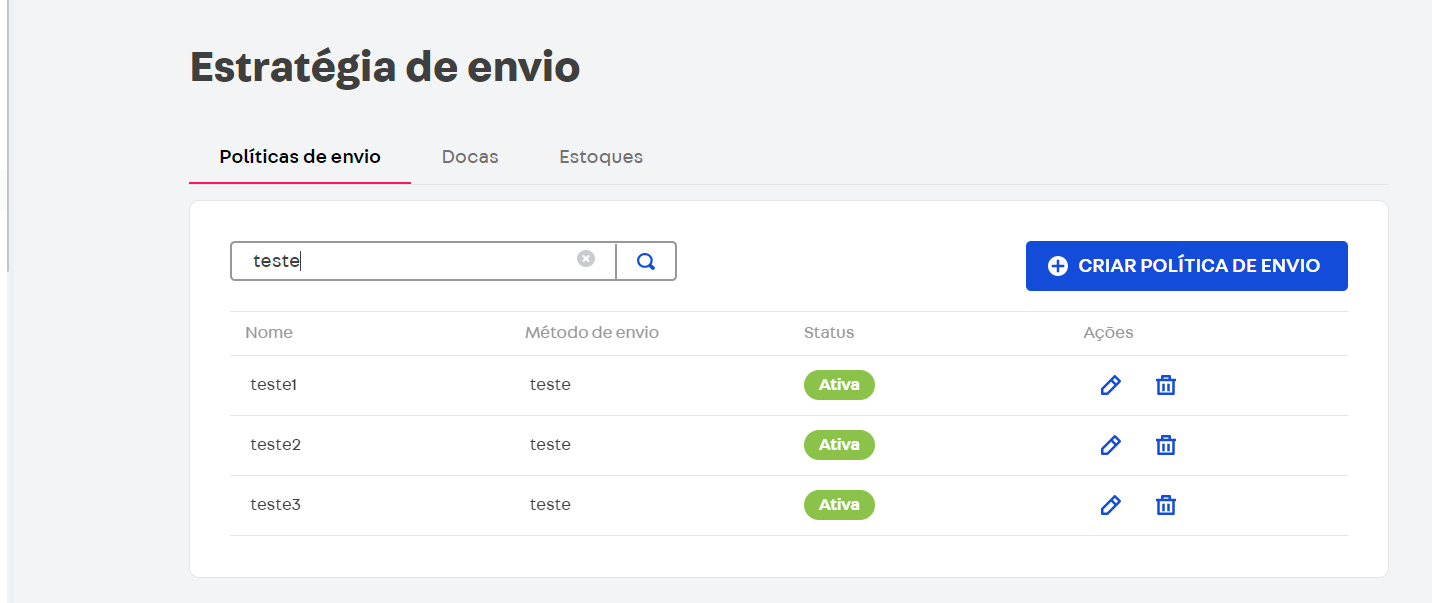The width and height of the screenshot is (1432, 603).
Task: Click teste shipping method in teste2 row
Action: point(550,445)
